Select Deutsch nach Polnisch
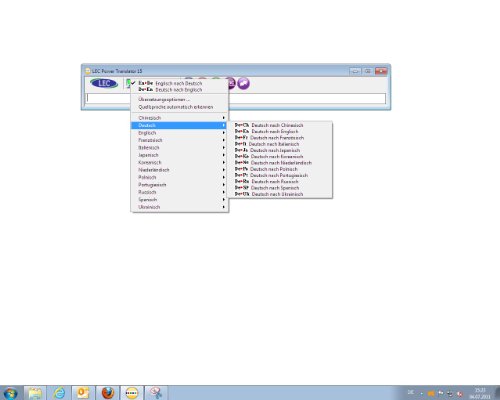The width and height of the screenshot is (500, 400). pos(280,169)
